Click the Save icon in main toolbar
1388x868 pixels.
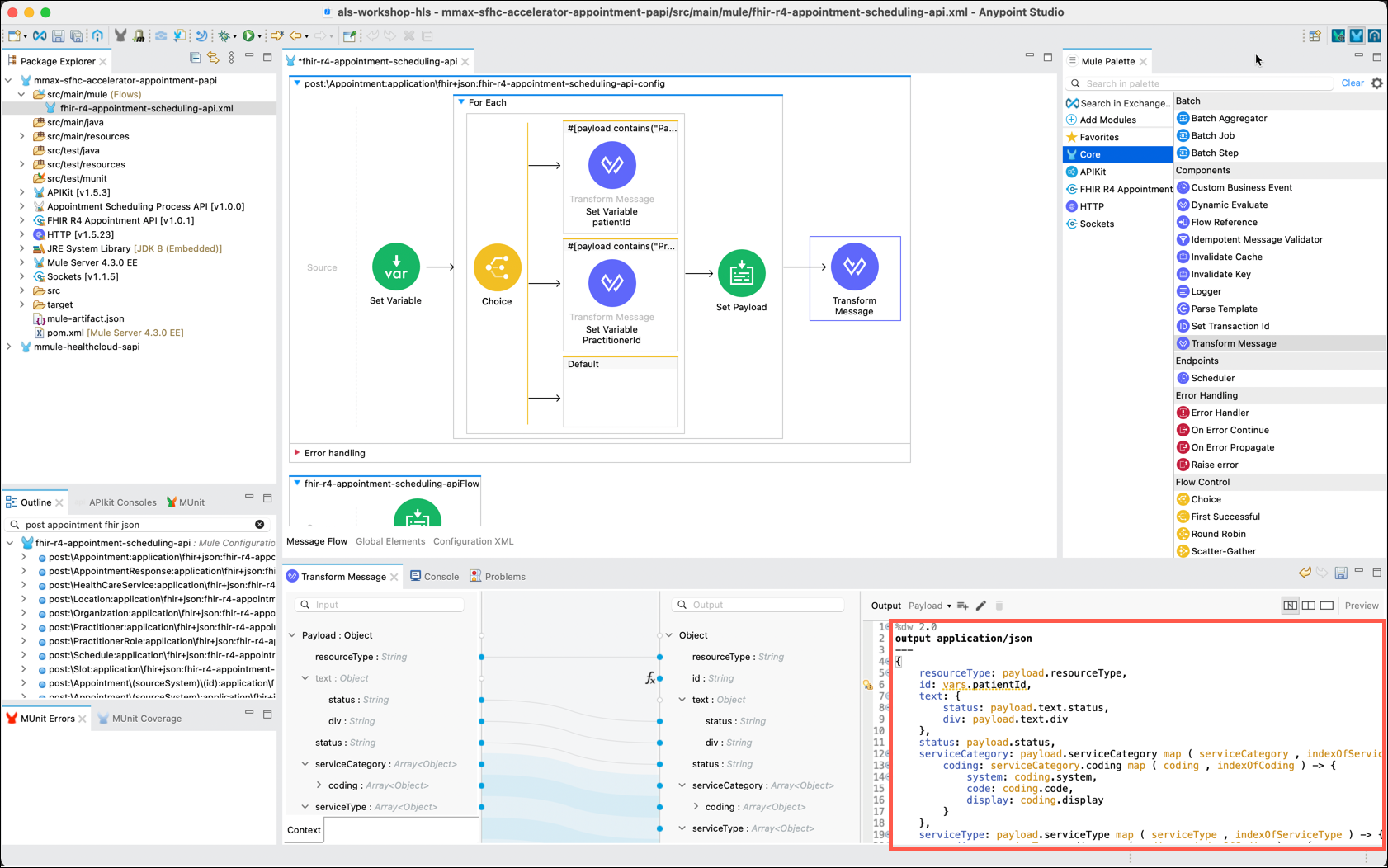click(58, 36)
